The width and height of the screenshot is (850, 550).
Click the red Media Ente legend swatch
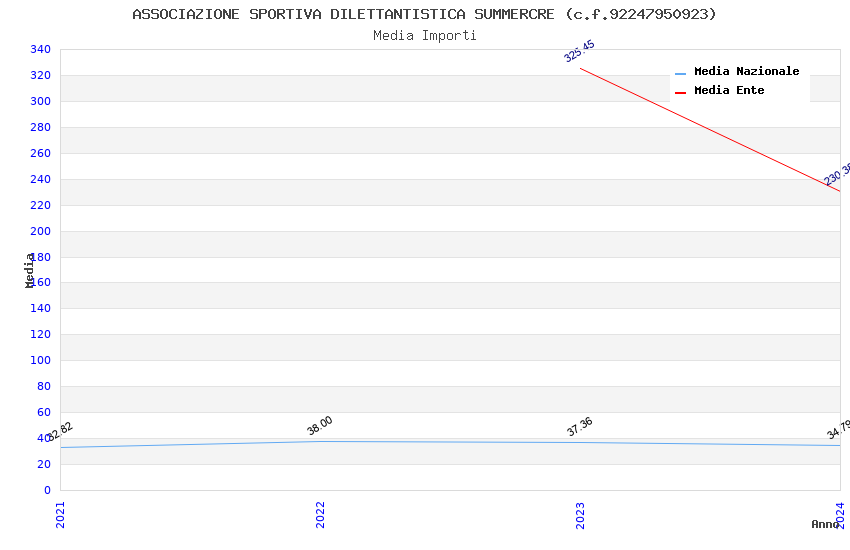tap(680, 93)
